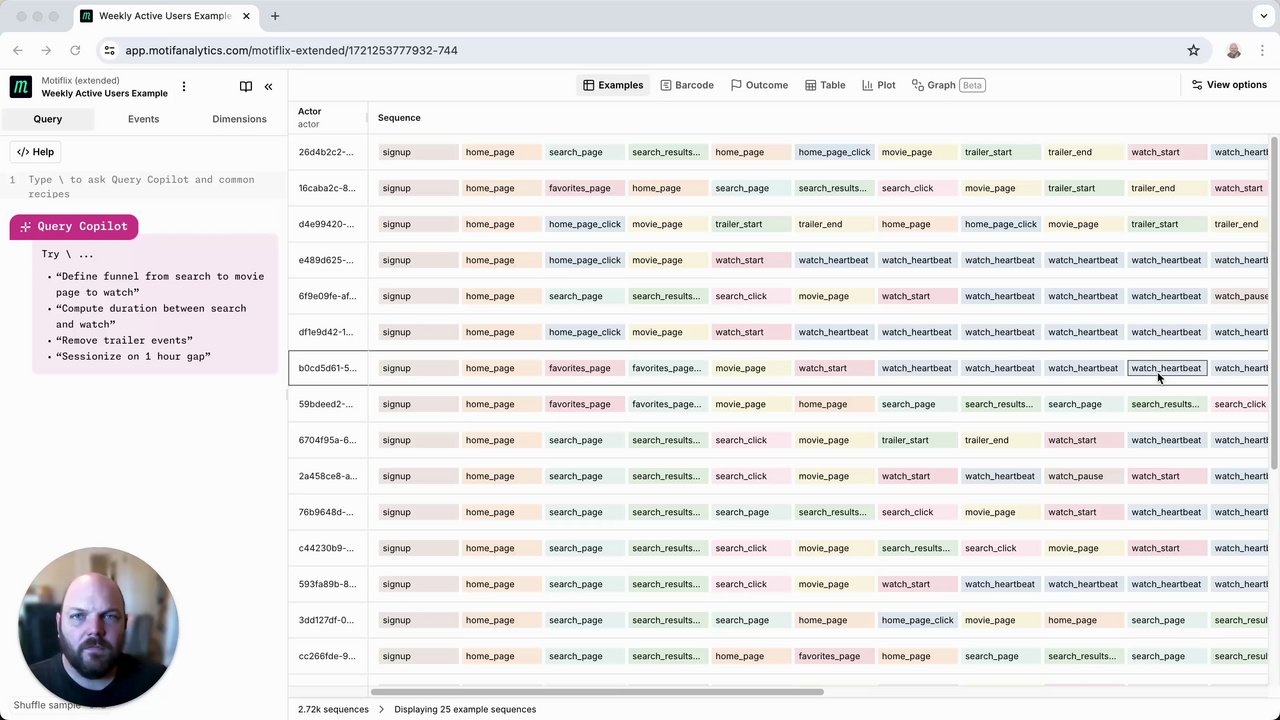View site information for this URL
The image size is (1280, 720).
click(x=109, y=50)
